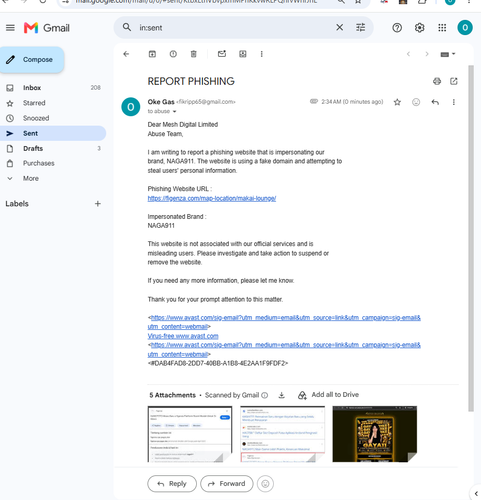Click the attachment paperclip indicator in header
The image size is (481, 500).
pos(314,101)
